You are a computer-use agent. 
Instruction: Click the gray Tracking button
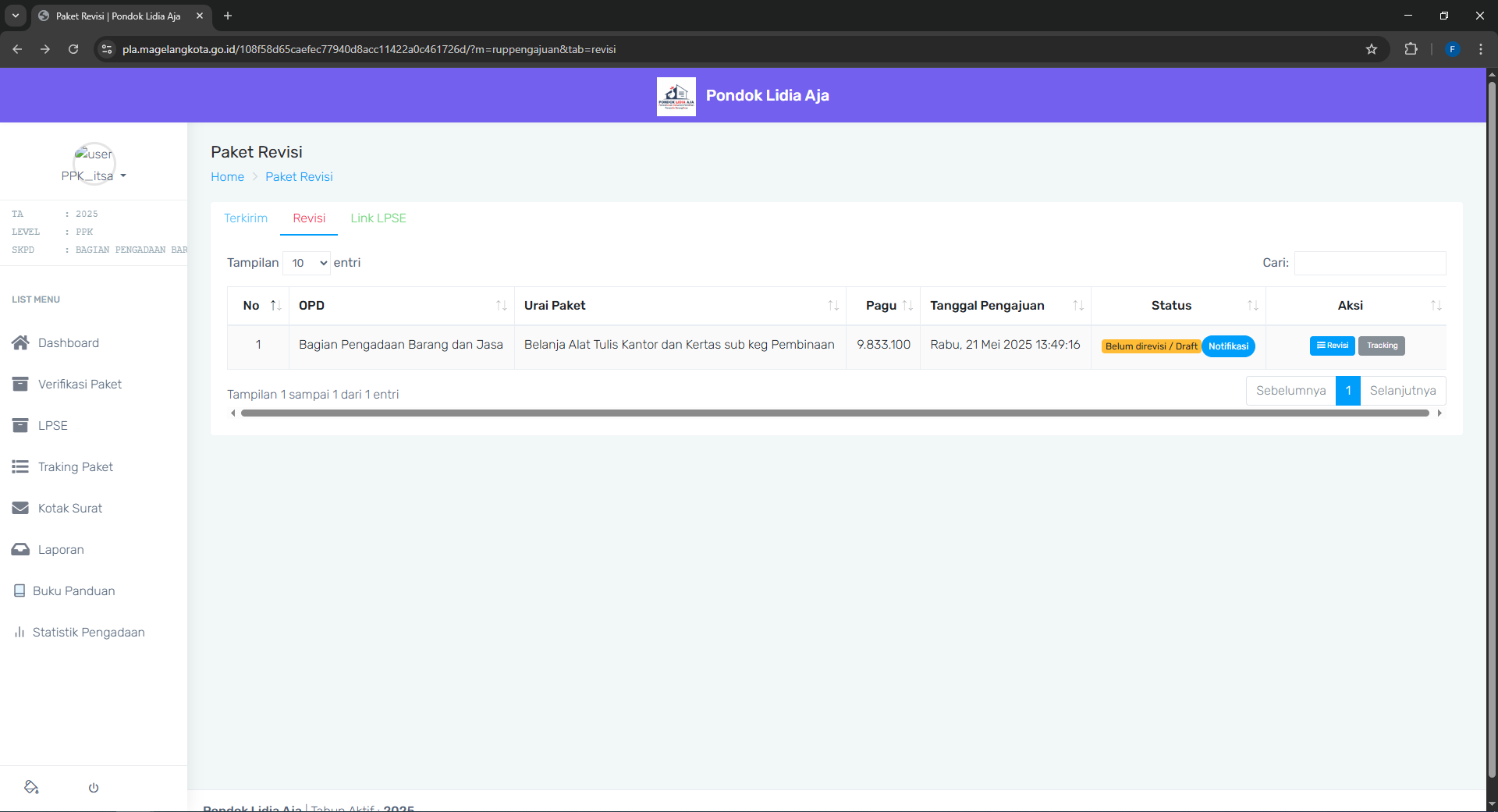1381,346
